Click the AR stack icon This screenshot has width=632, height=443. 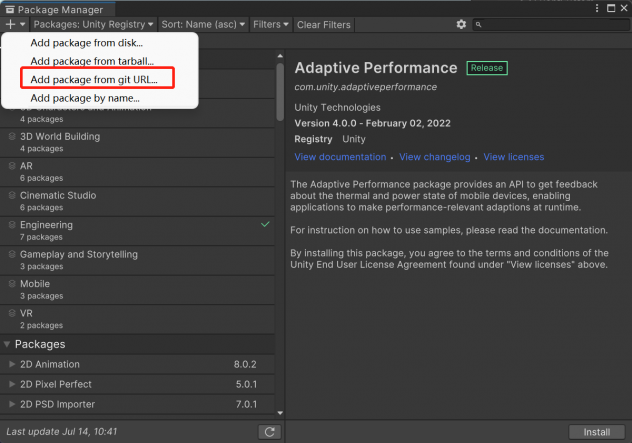click(x=12, y=166)
